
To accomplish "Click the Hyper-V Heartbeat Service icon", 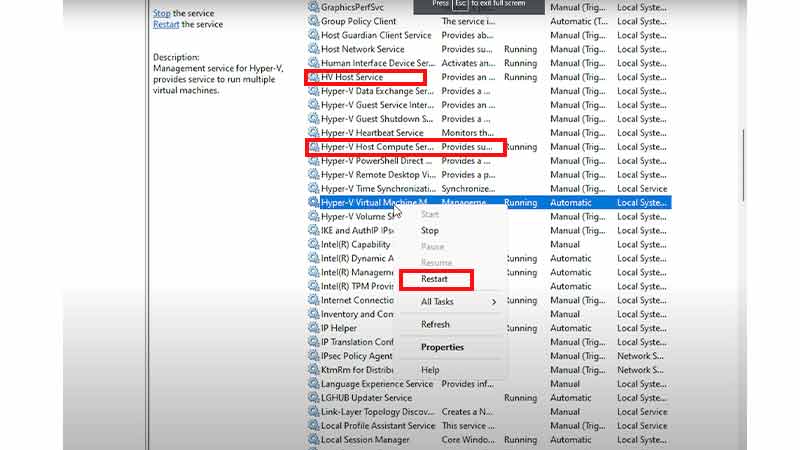I will (313, 133).
